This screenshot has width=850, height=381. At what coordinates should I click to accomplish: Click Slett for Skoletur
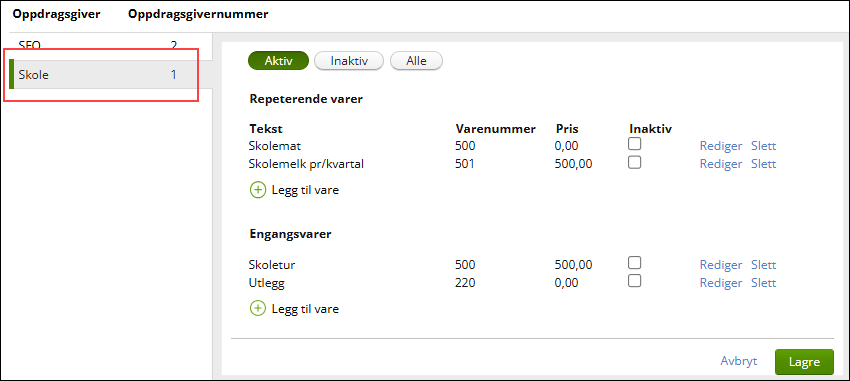point(763,264)
